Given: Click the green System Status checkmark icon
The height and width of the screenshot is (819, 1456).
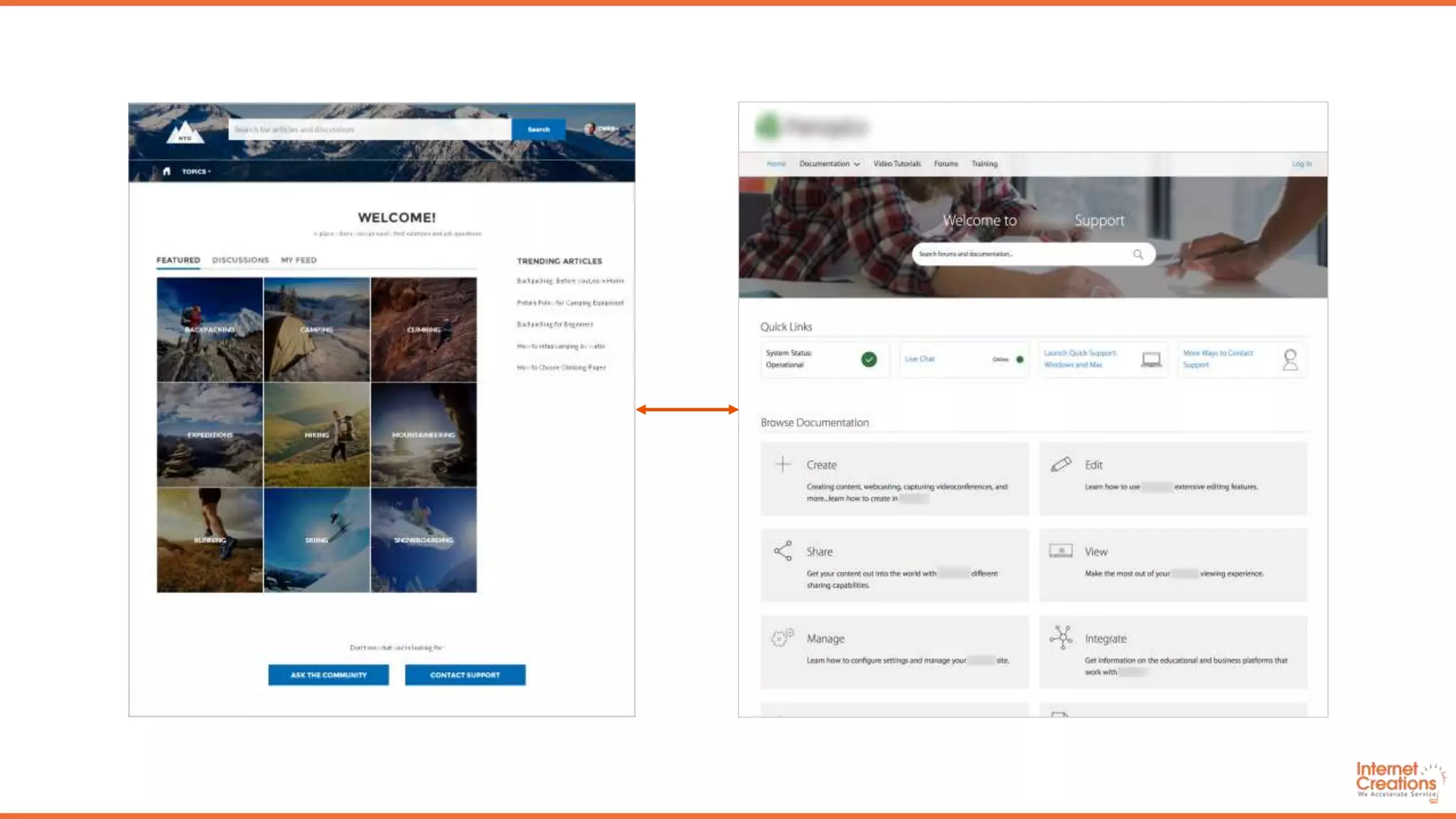Looking at the screenshot, I should 869,359.
